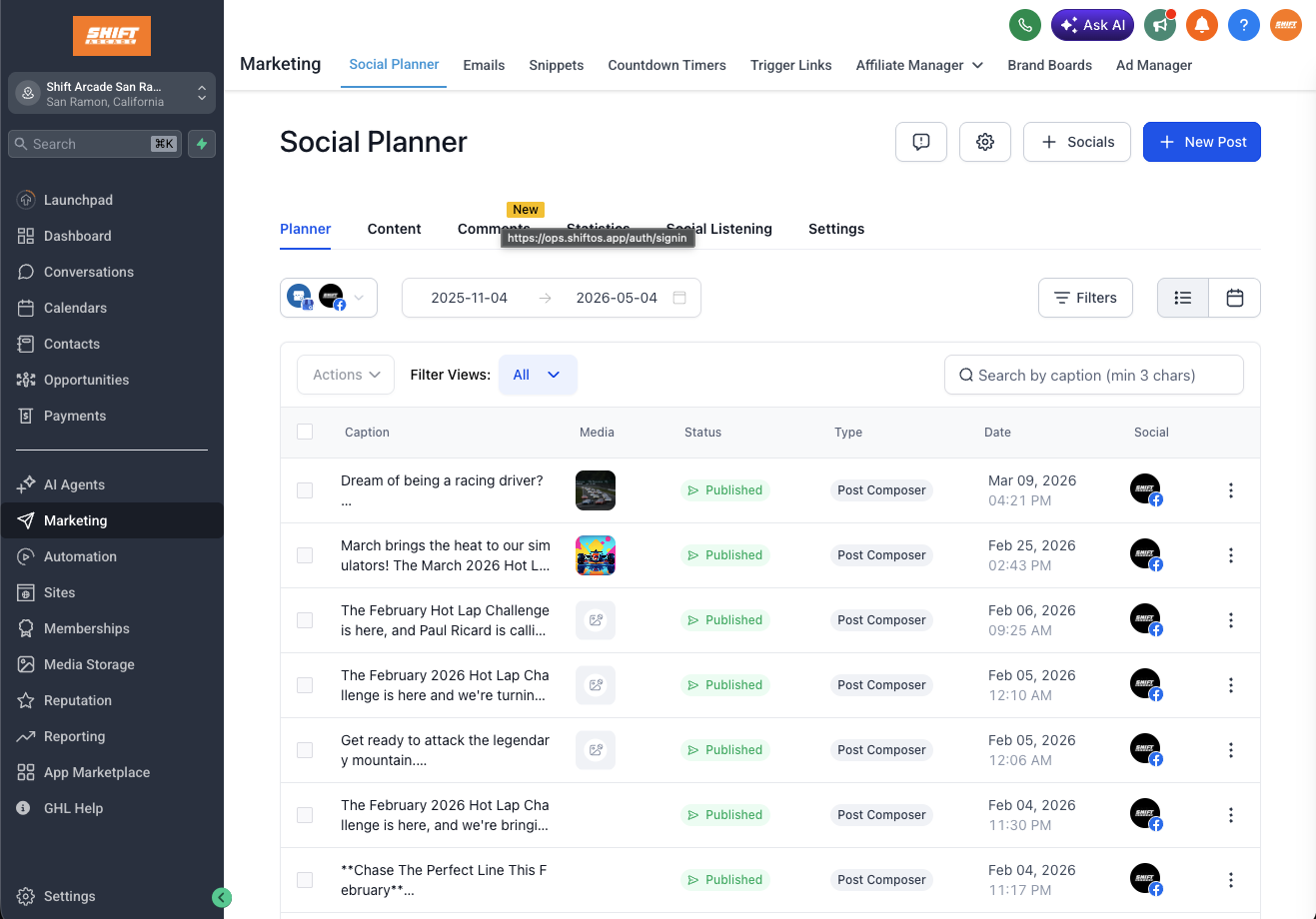Click the New Post button

tap(1201, 142)
